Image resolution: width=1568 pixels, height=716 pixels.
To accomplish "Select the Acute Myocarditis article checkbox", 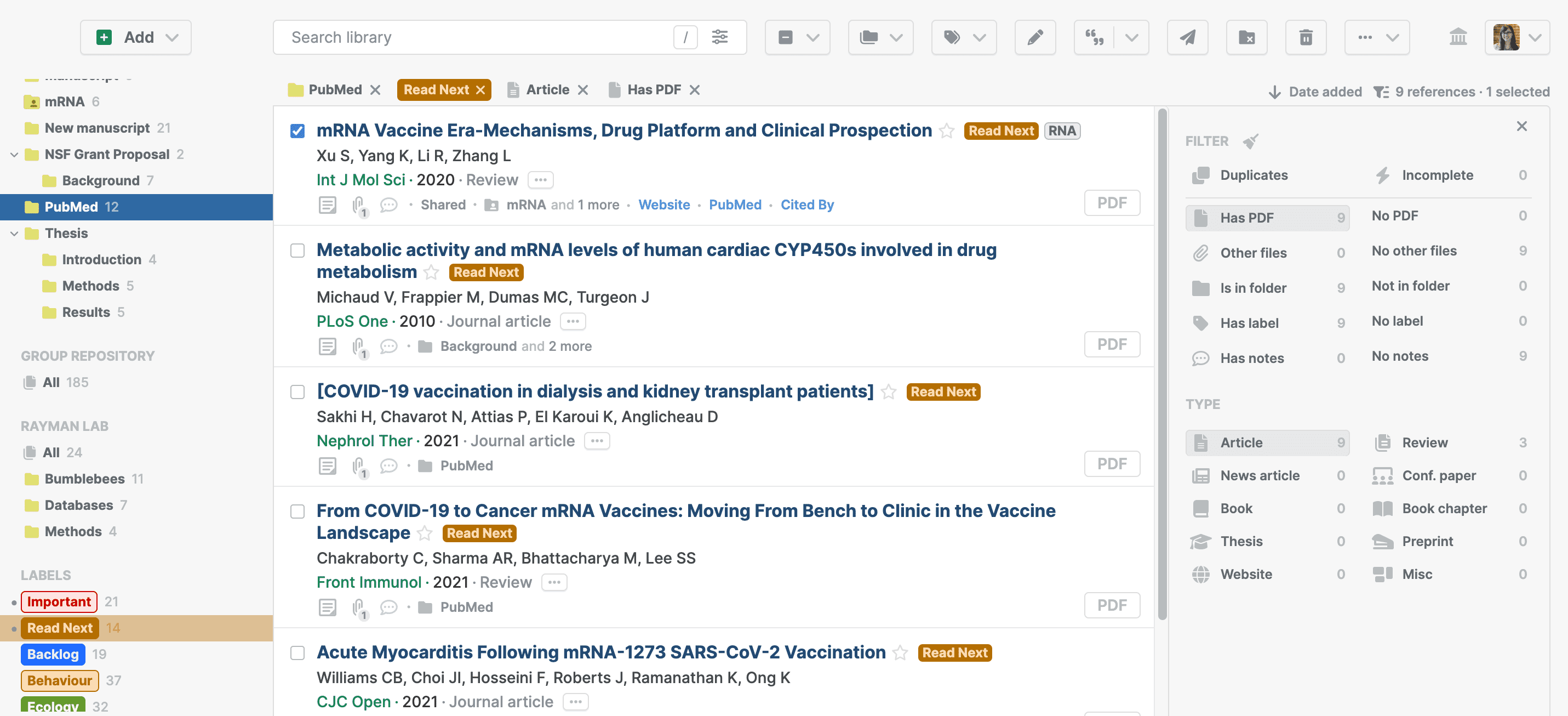I will point(297,652).
